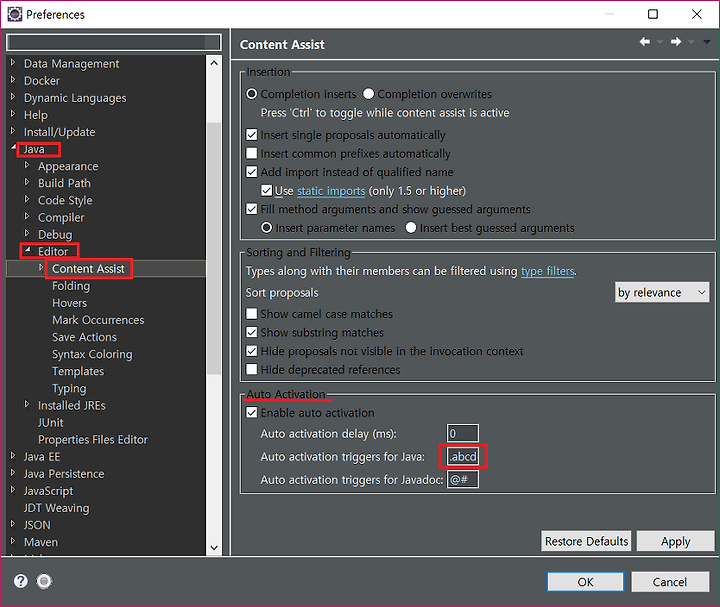
Task: Select the Completion inserts radio button
Action: click(252, 94)
